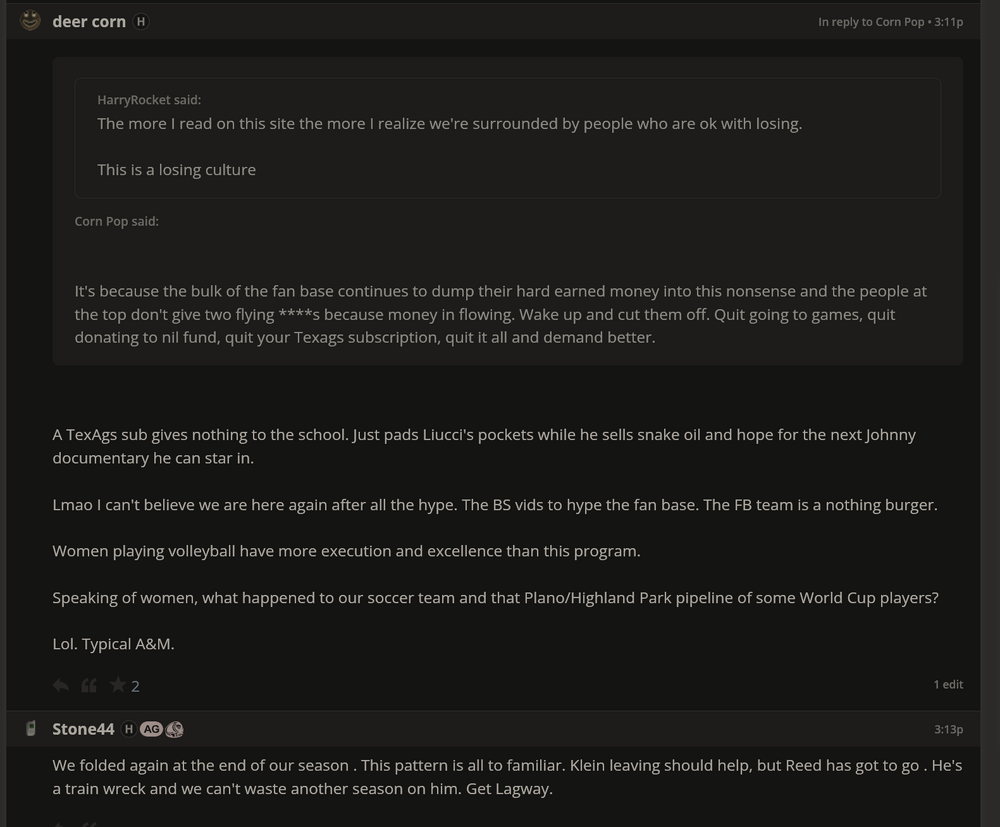Open deer corn's user profile name

[89, 21]
